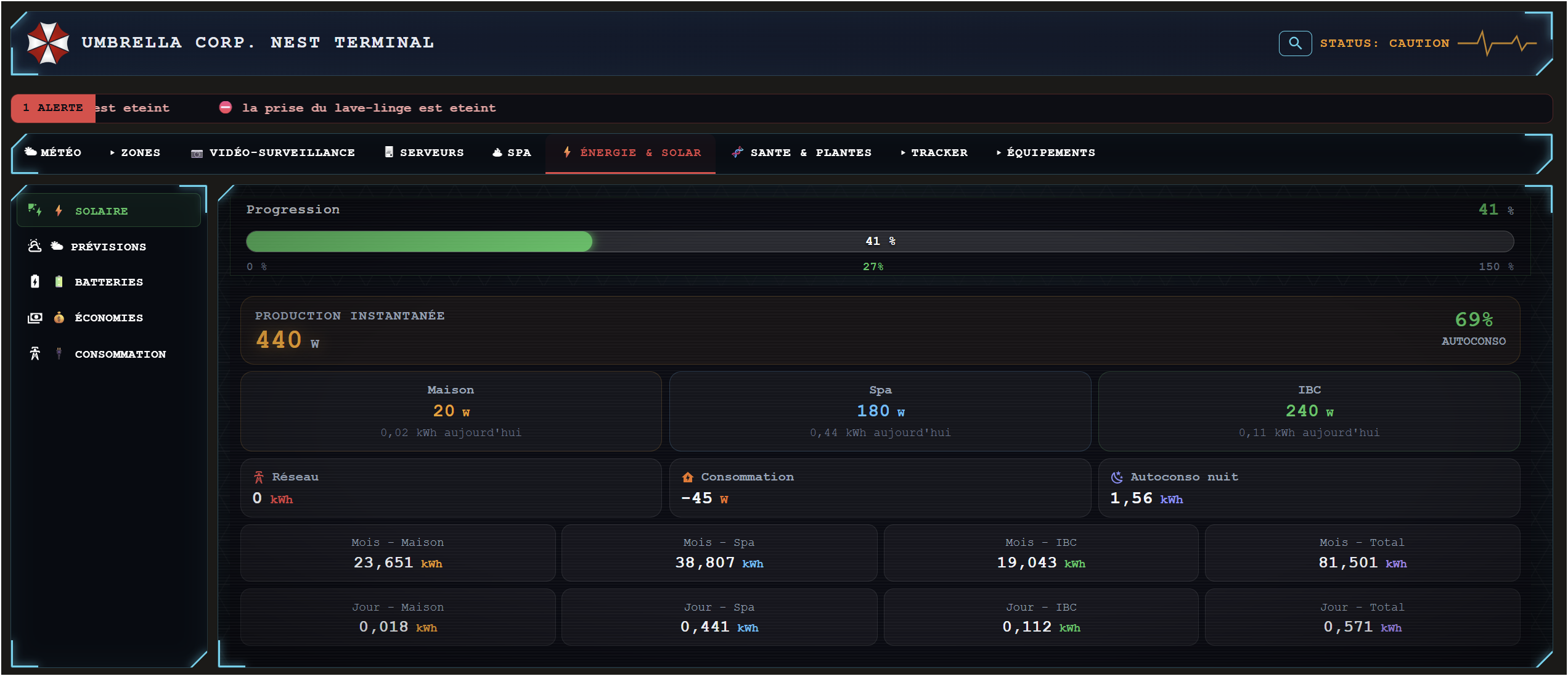Click the Énergie lightning bolt icon
This screenshot has height=676, width=1568.
pos(567,152)
